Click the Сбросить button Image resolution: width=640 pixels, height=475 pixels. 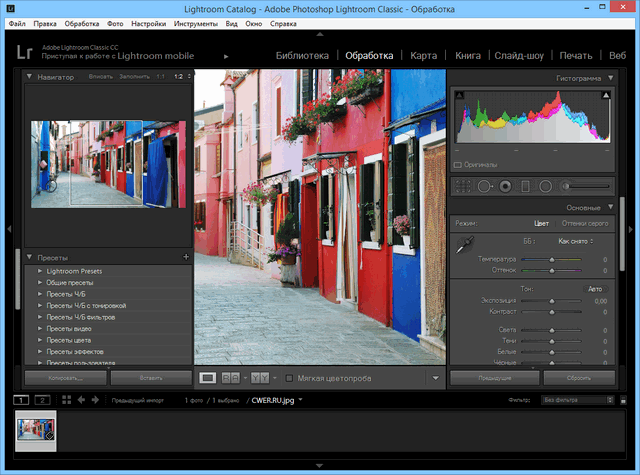point(578,378)
